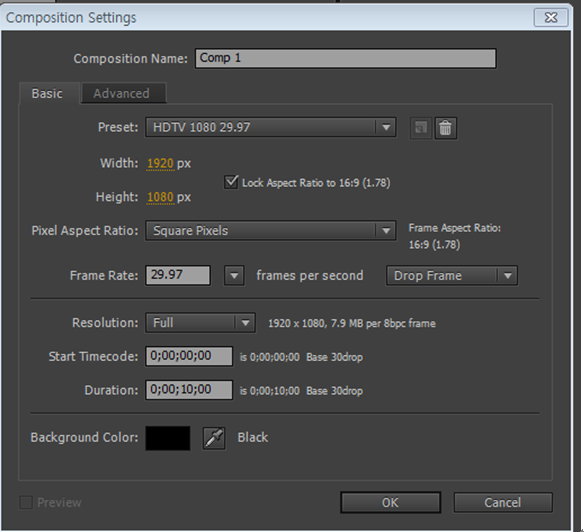The height and width of the screenshot is (532, 584).
Task: Click the delete preset trash icon
Action: (445, 129)
